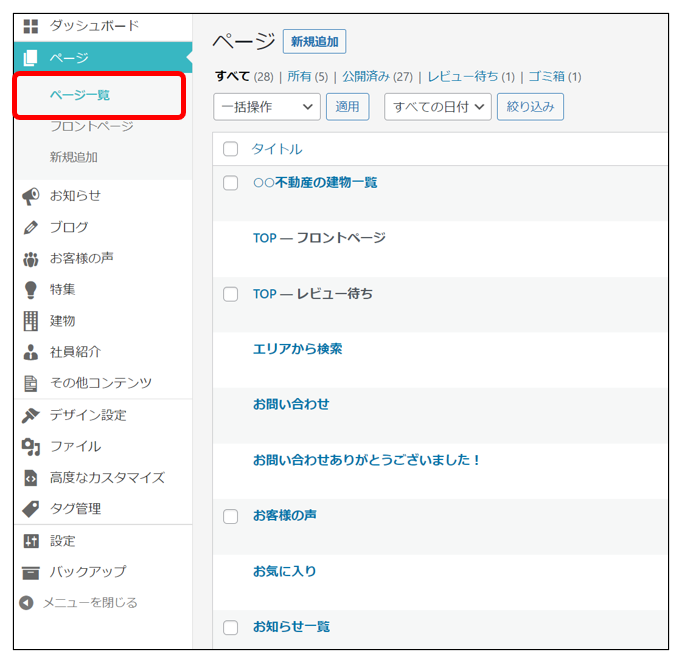The height and width of the screenshot is (661, 679).
Task: Click the Dashboard grid icon
Action: click(30, 26)
